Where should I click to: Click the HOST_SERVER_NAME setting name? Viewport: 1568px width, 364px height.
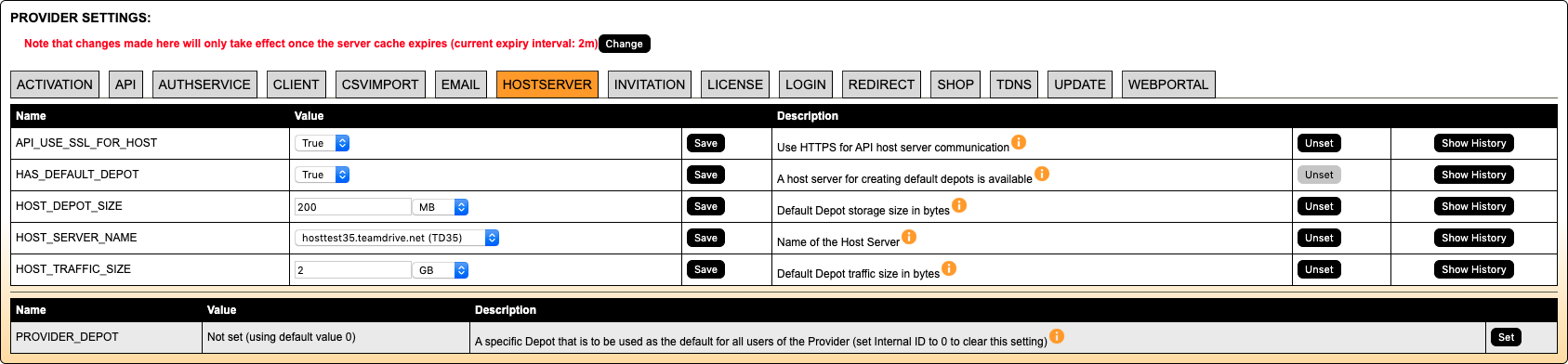[76, 238]
